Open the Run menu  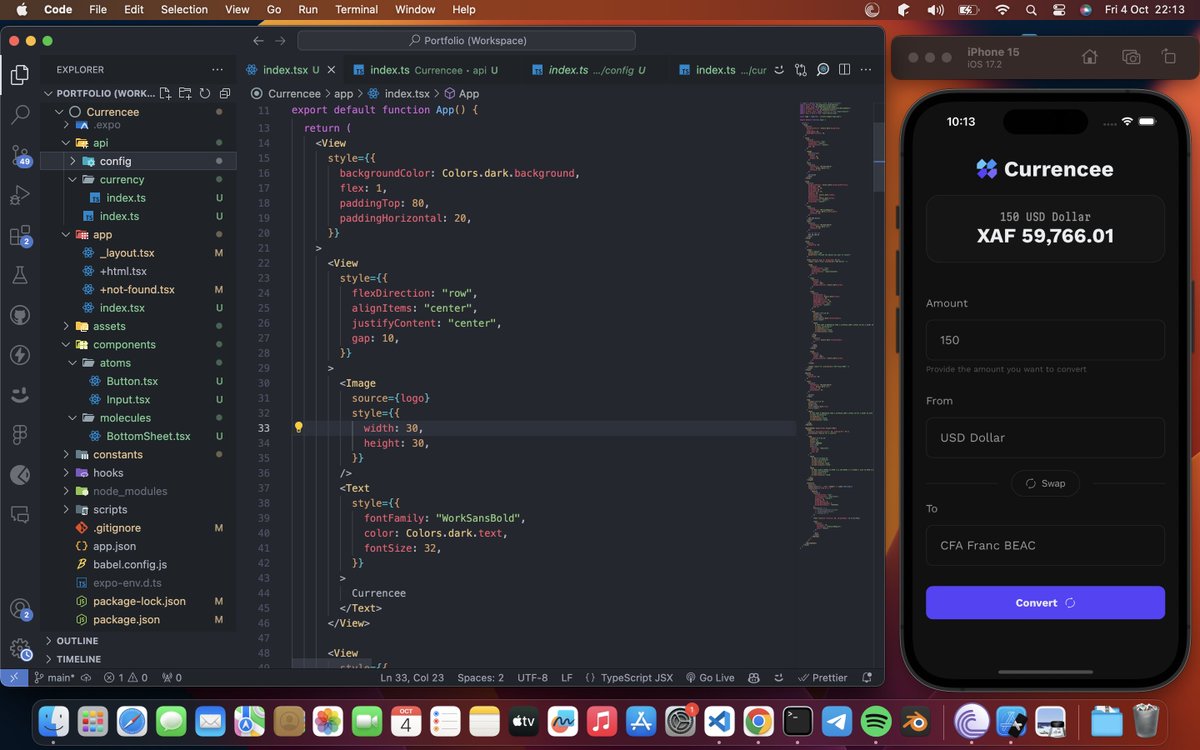[308, 10]
